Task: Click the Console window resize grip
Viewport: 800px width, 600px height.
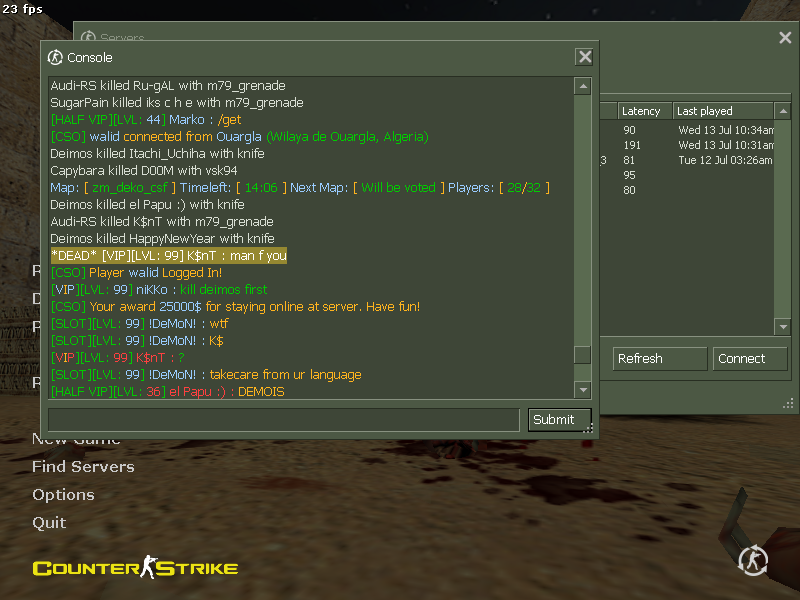Action: coord(589,428)
